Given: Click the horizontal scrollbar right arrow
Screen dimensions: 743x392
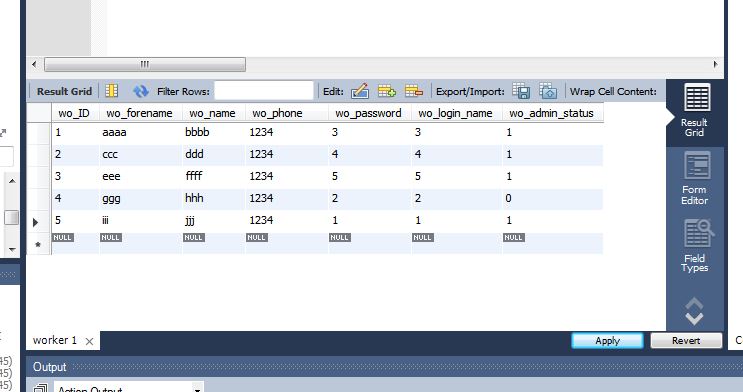Looking at the screenshot, I should pyautogui.click(x=716, y=64).
